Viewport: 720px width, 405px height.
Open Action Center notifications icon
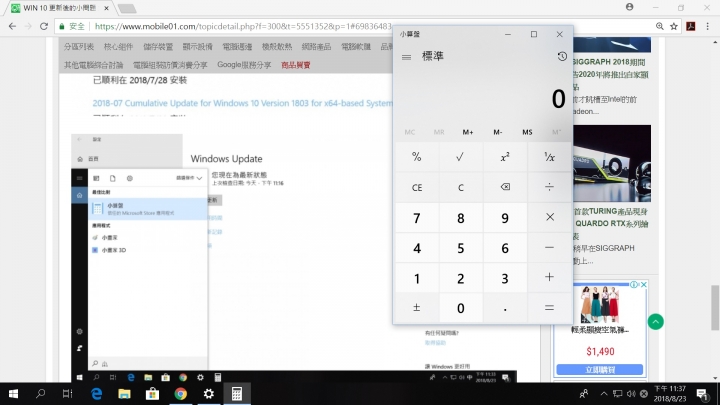pos(702,394)
